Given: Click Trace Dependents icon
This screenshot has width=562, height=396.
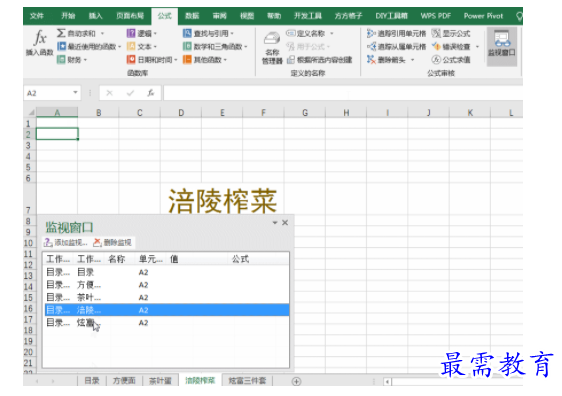Looking at the screenshot, I should click(371, 46).
